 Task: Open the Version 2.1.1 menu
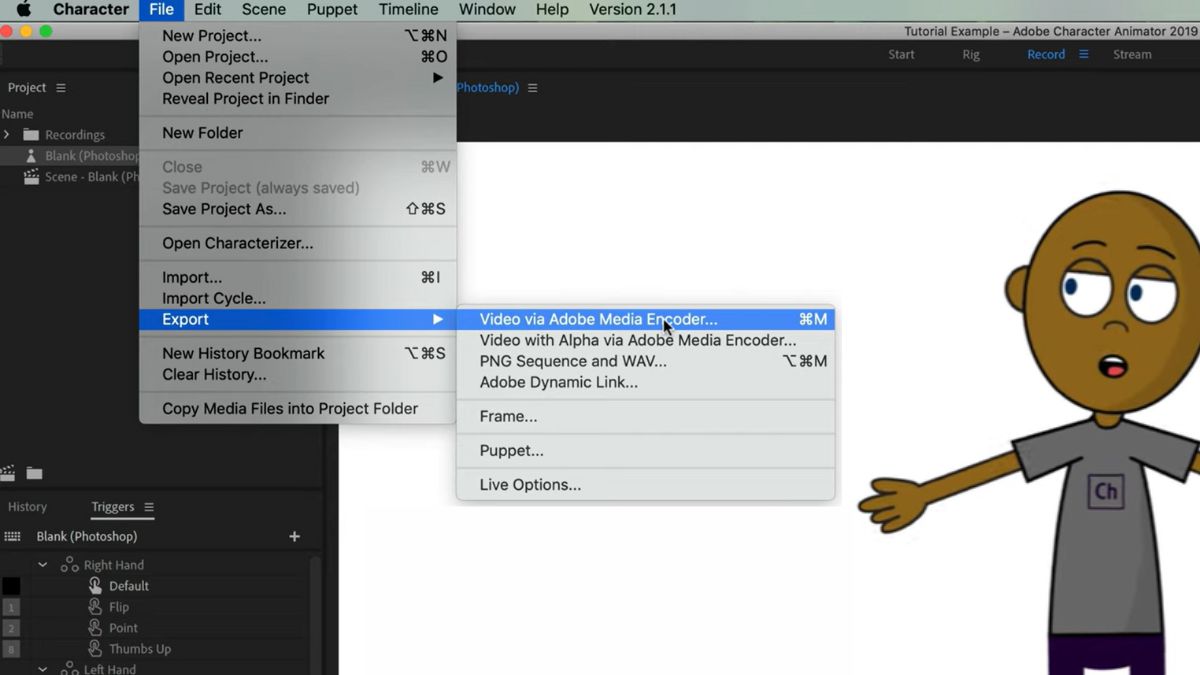pyautogui.click(x=633, y=10)
